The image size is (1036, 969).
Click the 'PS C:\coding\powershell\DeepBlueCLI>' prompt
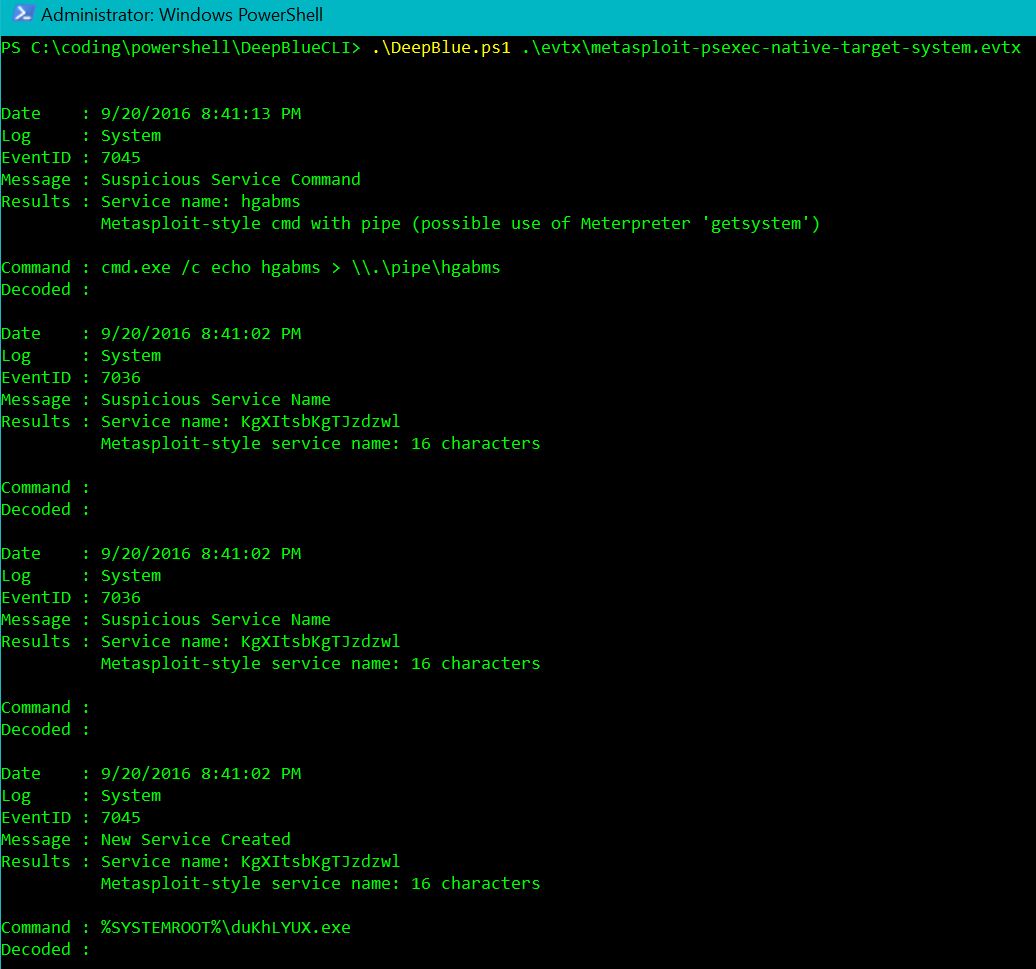pyautogui.click(x=181, y=48)
